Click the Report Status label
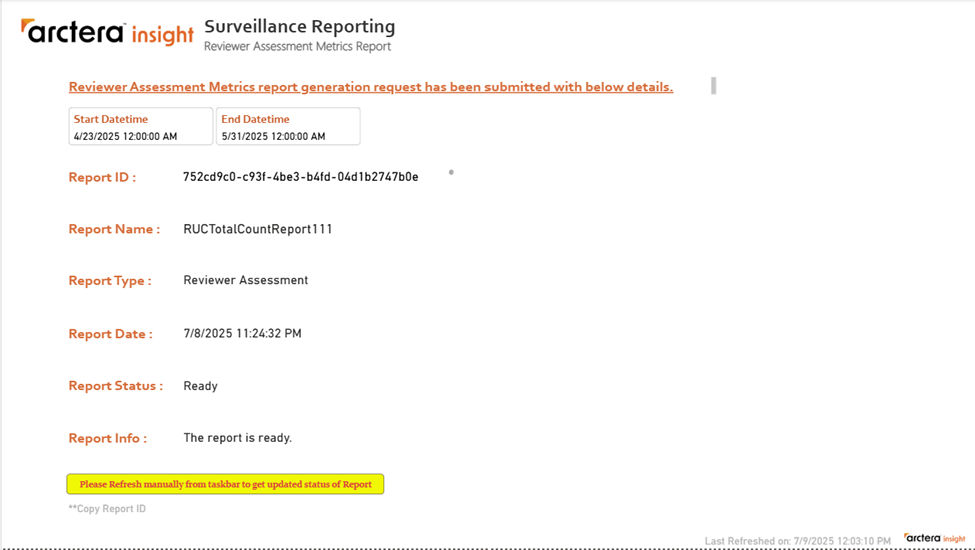 pos(116,386)
